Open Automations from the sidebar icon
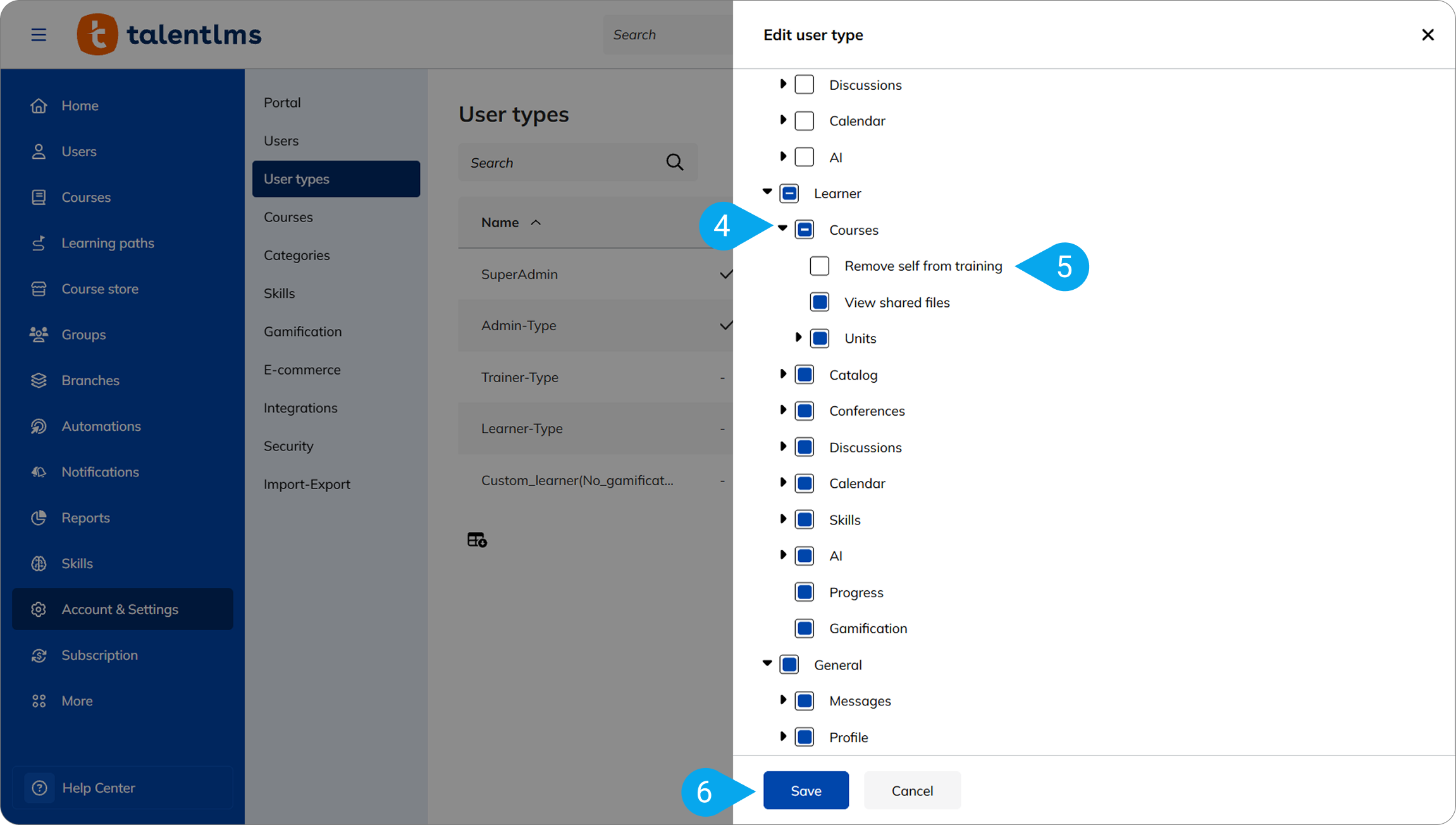 click(39, 426)
